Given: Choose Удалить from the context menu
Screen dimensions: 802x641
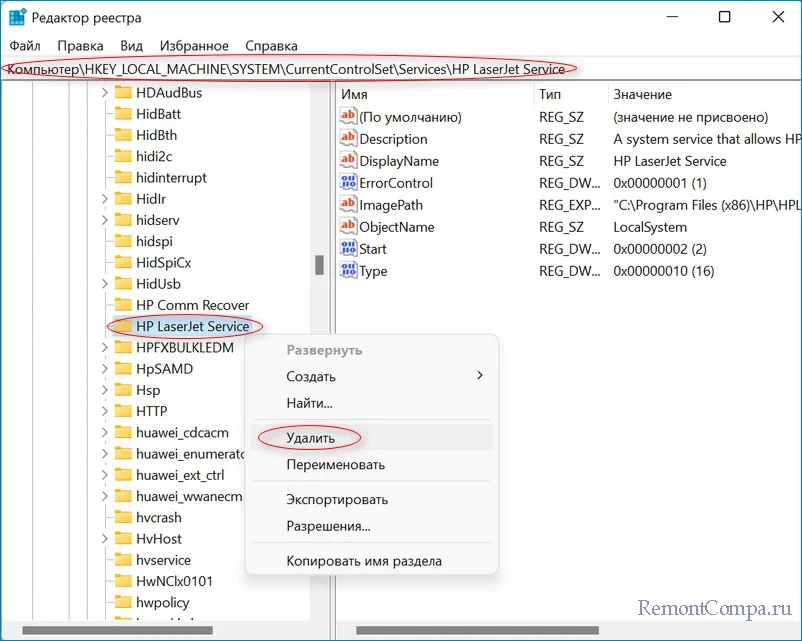Looking at the screenshot, I should [311, 438].
